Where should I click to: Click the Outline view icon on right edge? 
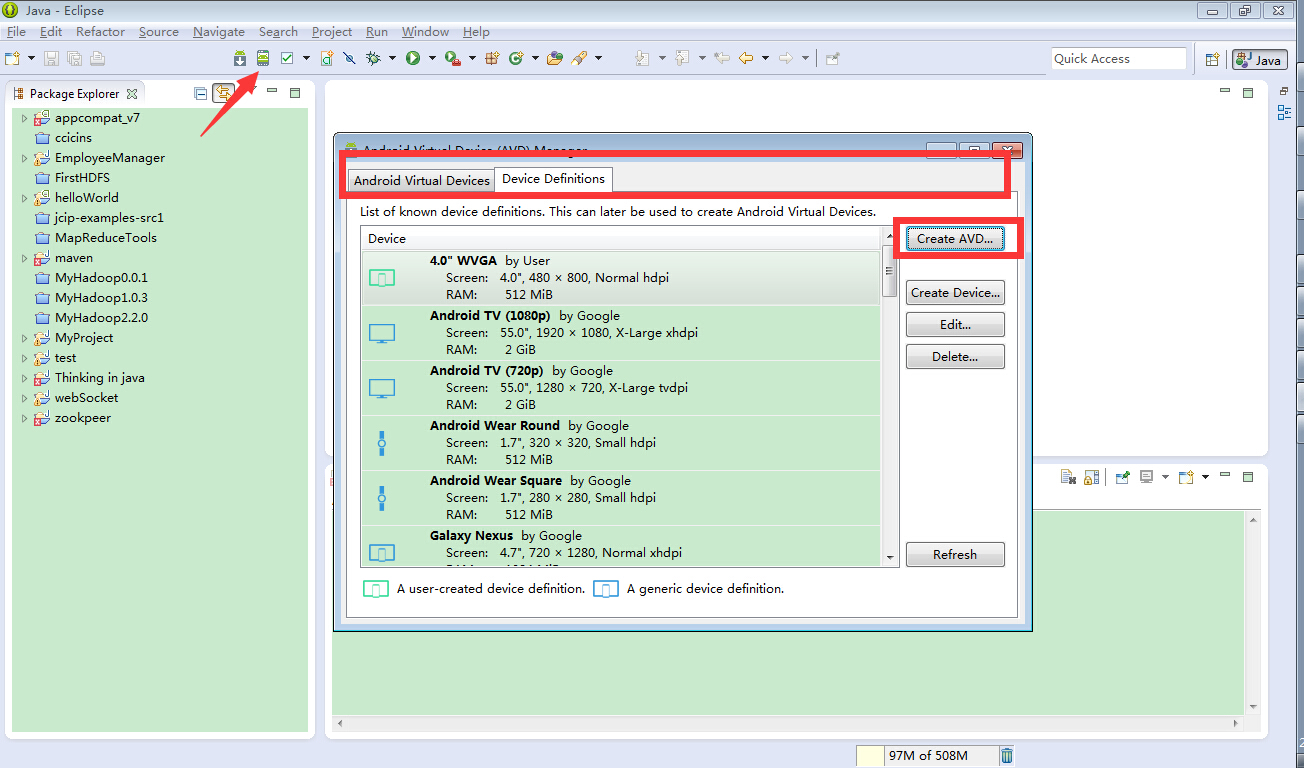coord(1285,113)
